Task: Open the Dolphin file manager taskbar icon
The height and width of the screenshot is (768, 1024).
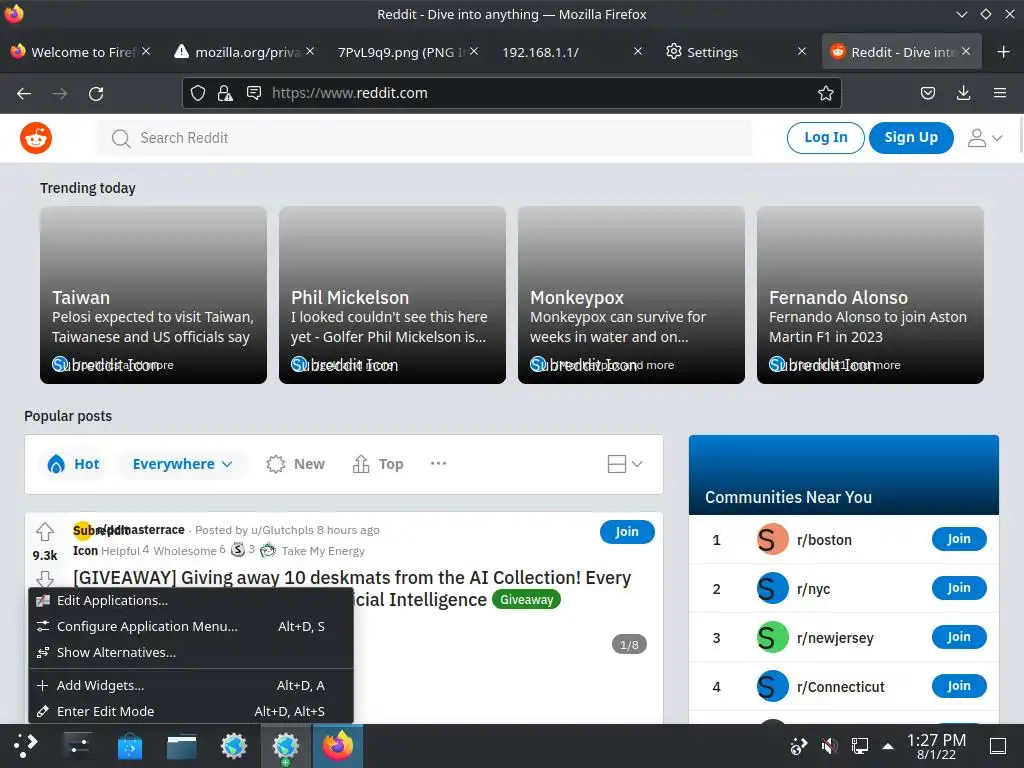Action: click(x=182, y=746)
